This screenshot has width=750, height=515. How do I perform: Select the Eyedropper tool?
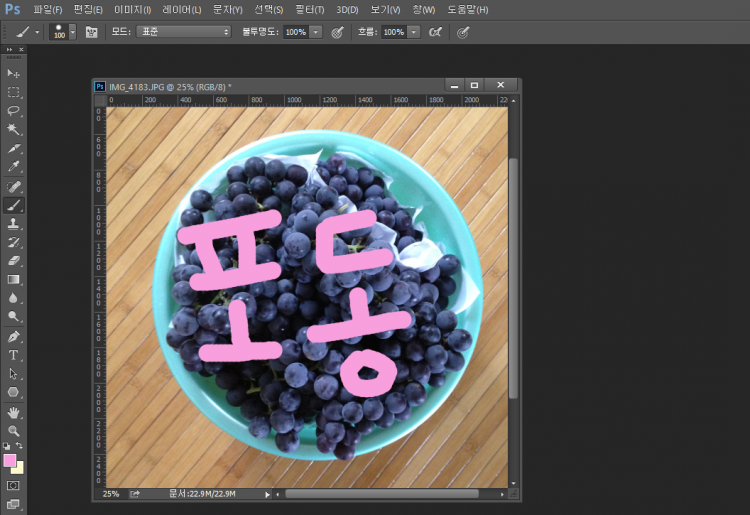(14, 167)
